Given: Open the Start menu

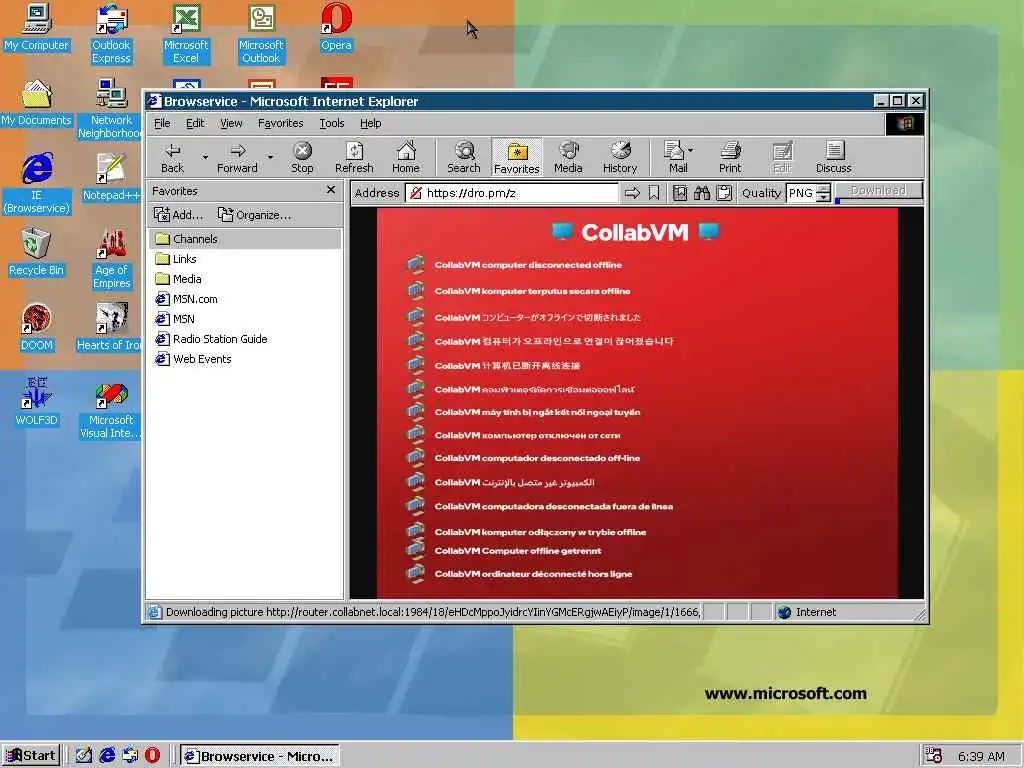Looking at the screenshot, I should click(31, 756).
